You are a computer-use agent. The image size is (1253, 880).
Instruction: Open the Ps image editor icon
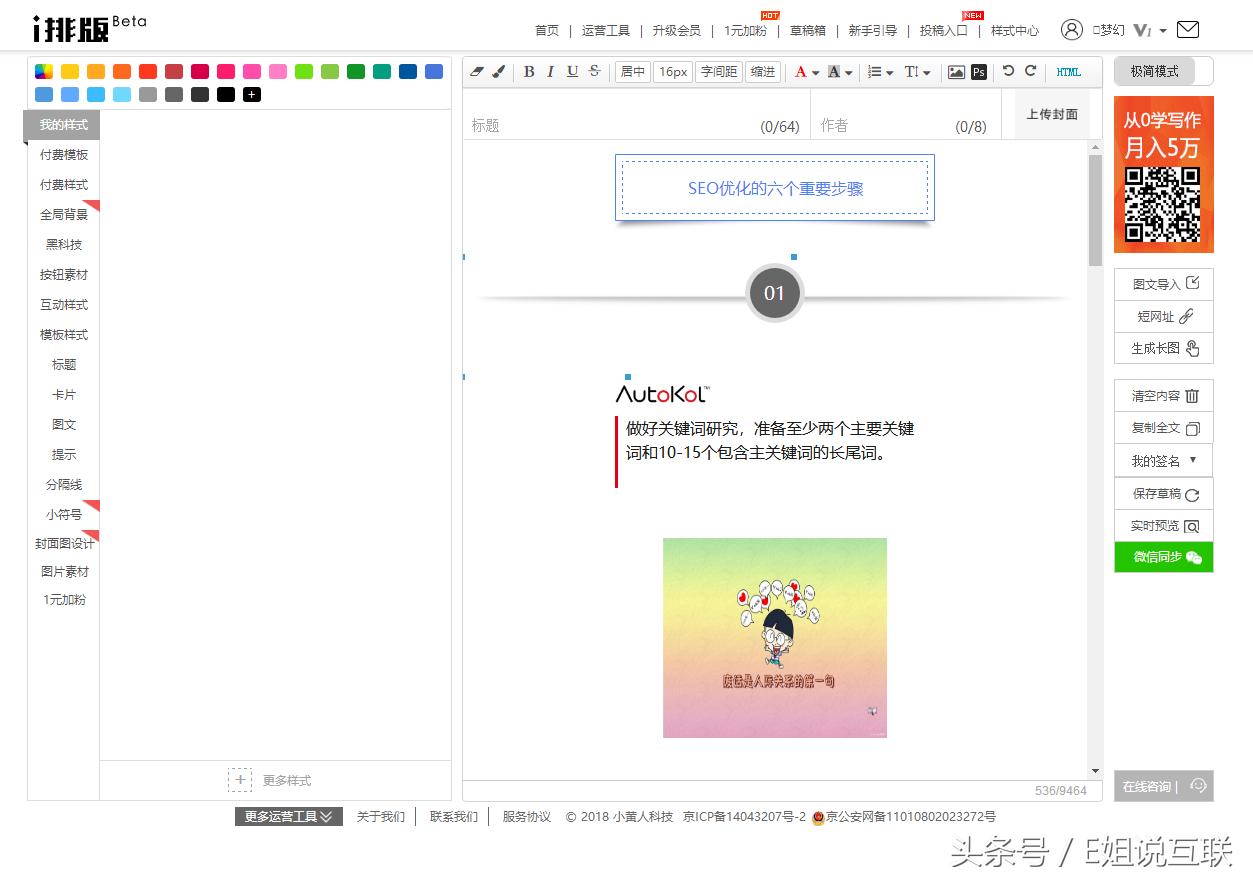click(x=979, y=71)
